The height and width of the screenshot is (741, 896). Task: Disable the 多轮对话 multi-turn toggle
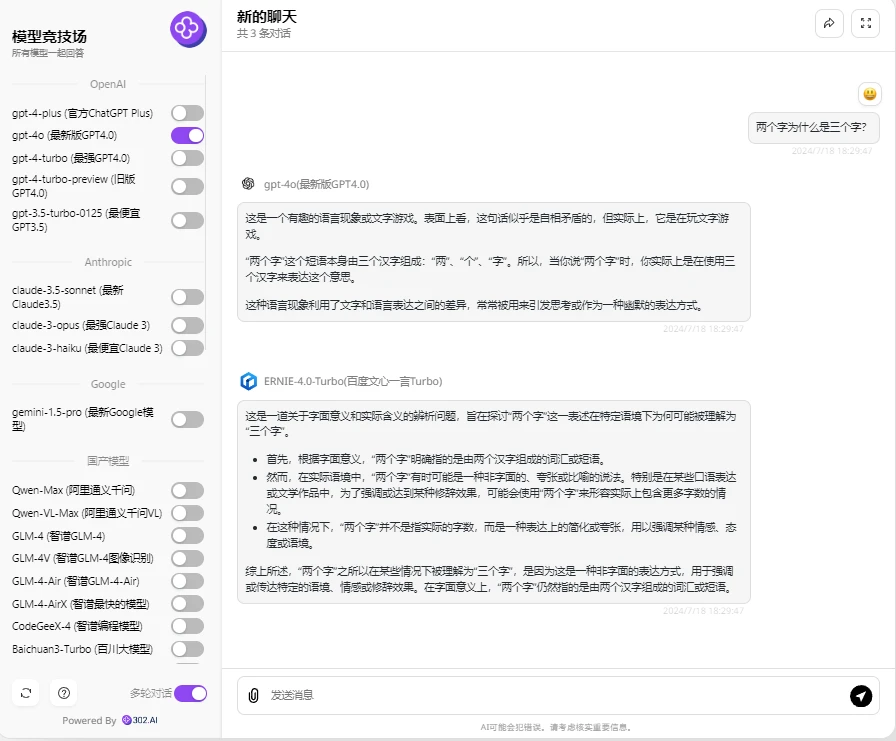(191, 694)
